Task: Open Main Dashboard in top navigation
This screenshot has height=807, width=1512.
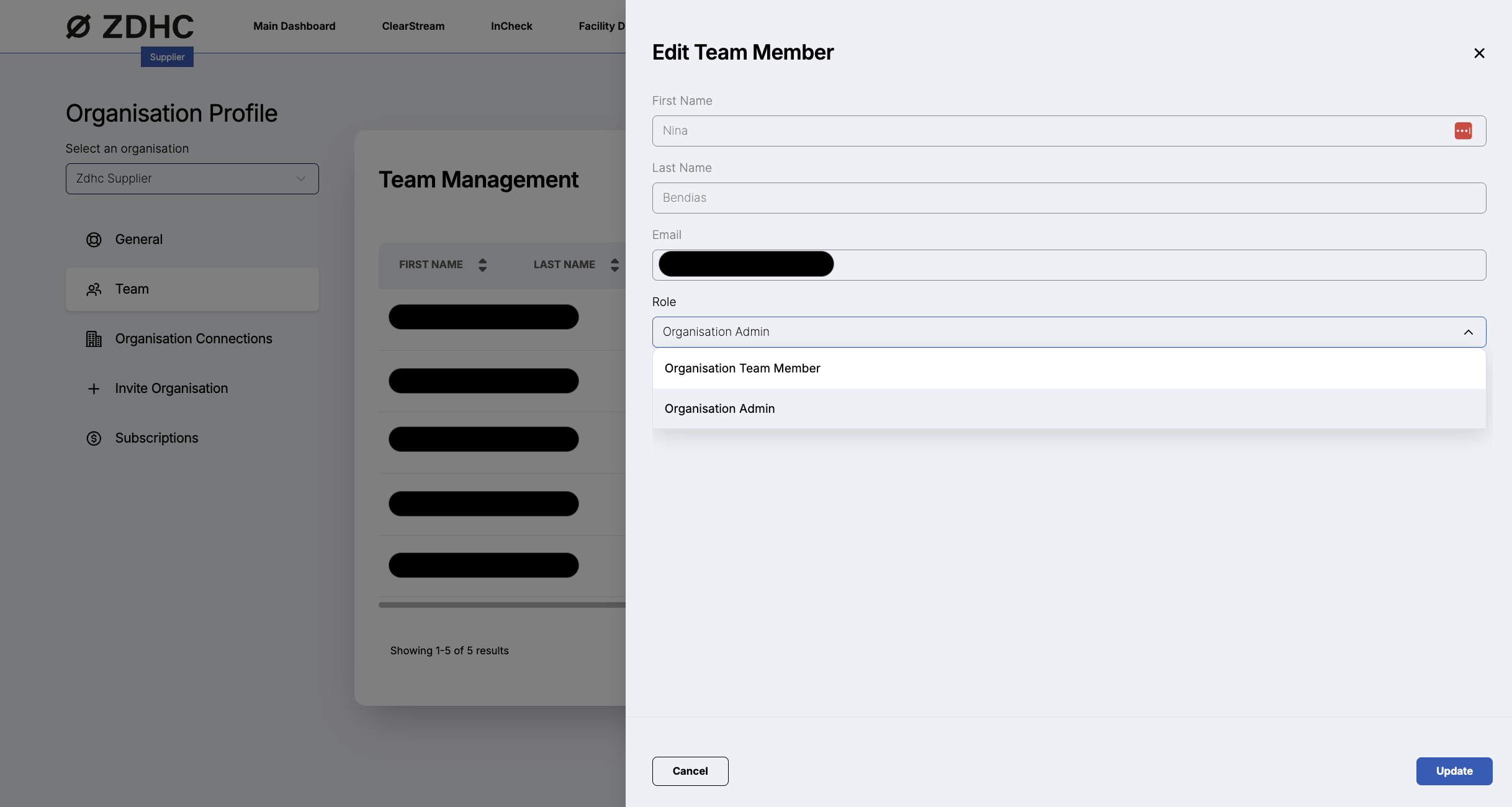Action: tap(294, 26)
